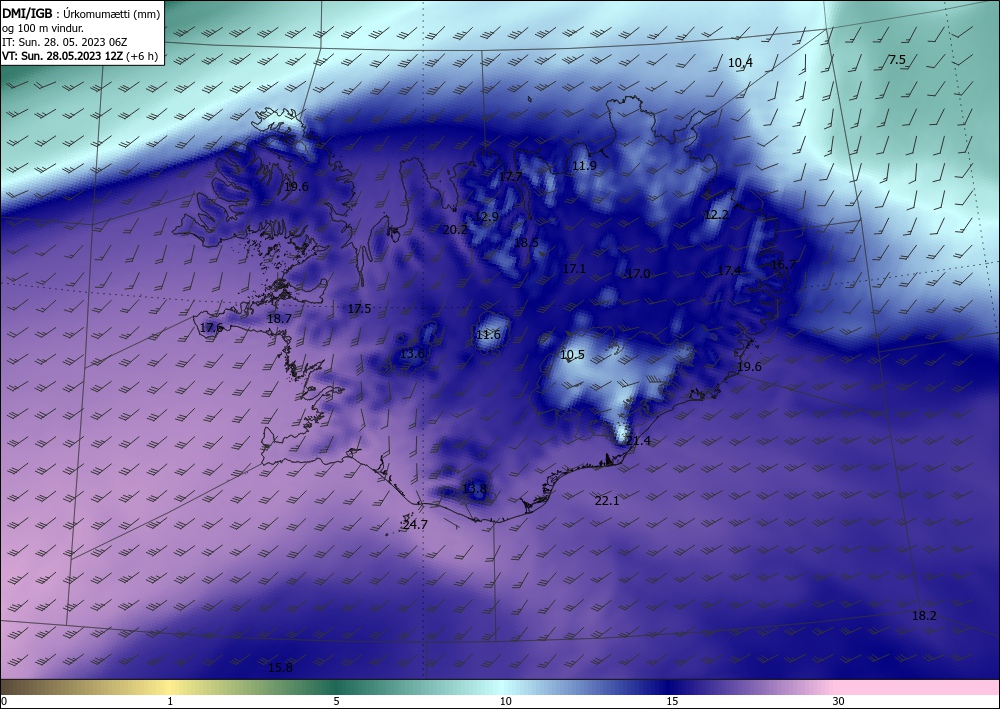Click the 24.7 value label
This screenshot has height=709, width=1000.
click(x=415, y=525)
